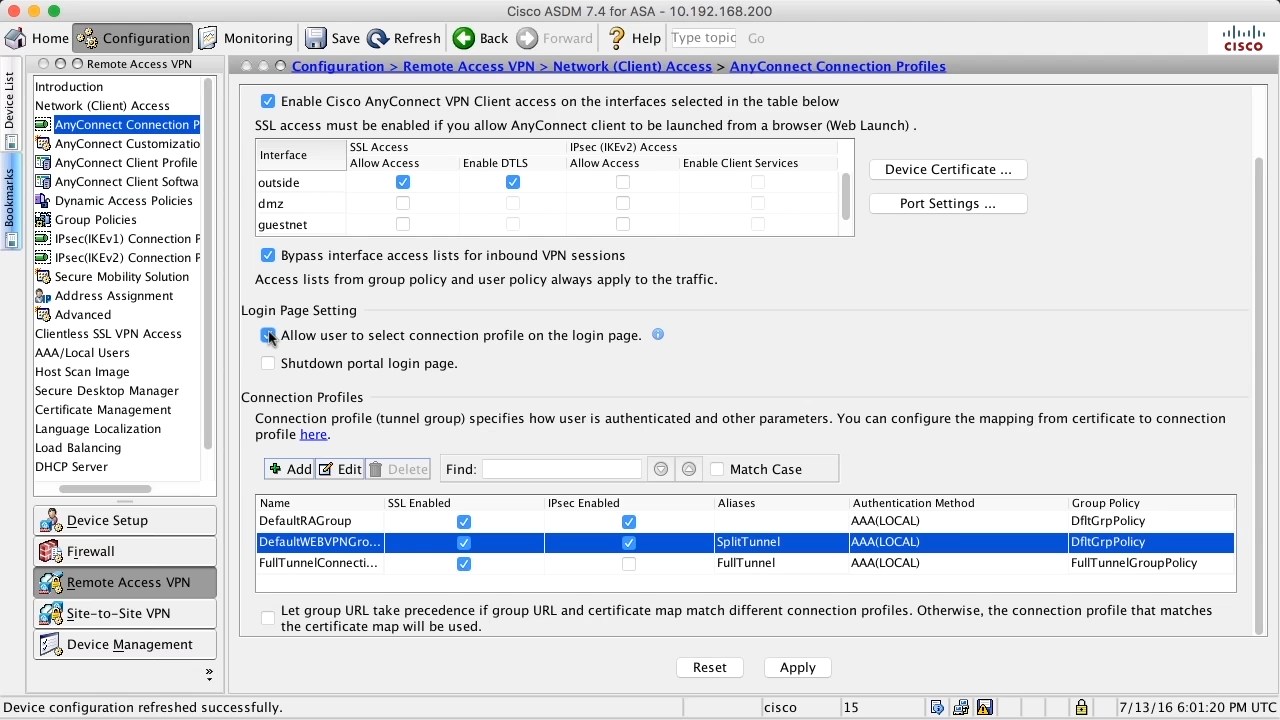Click the Cisco logo
1280x720 pixels.
pyautogui.click(x=1244, y=38)
